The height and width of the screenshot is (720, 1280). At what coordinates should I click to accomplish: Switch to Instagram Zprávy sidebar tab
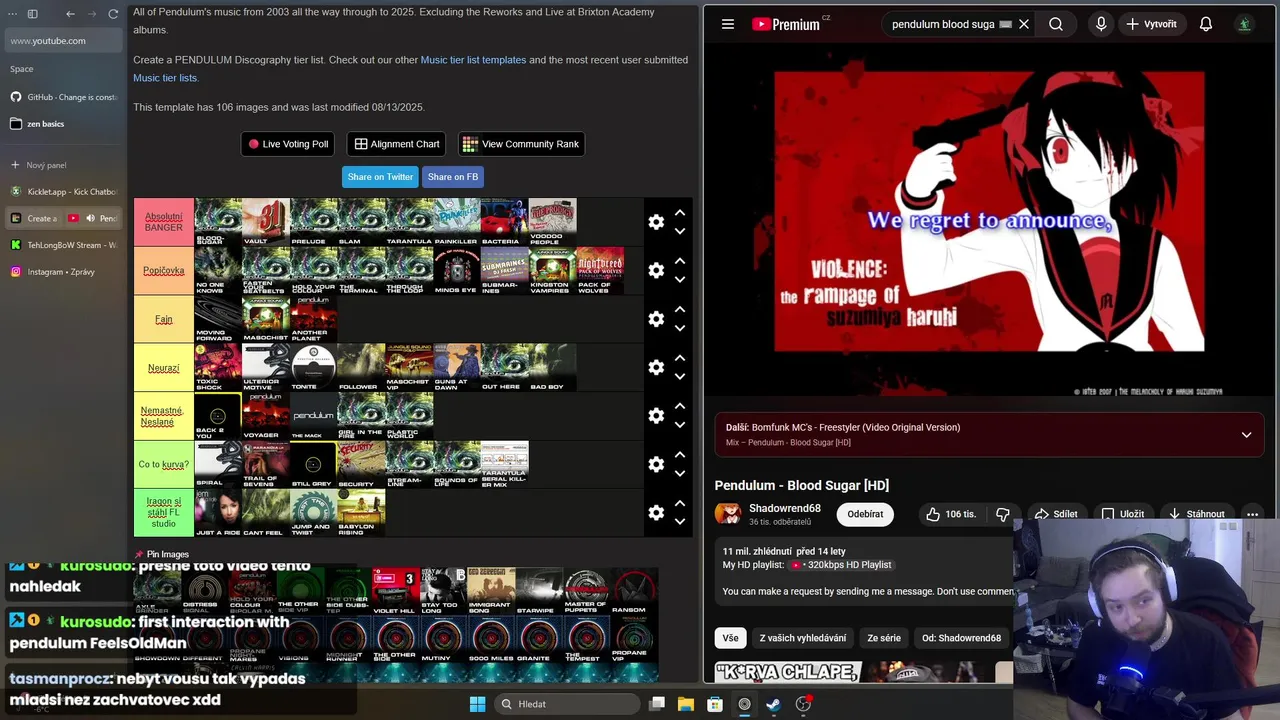64,272
